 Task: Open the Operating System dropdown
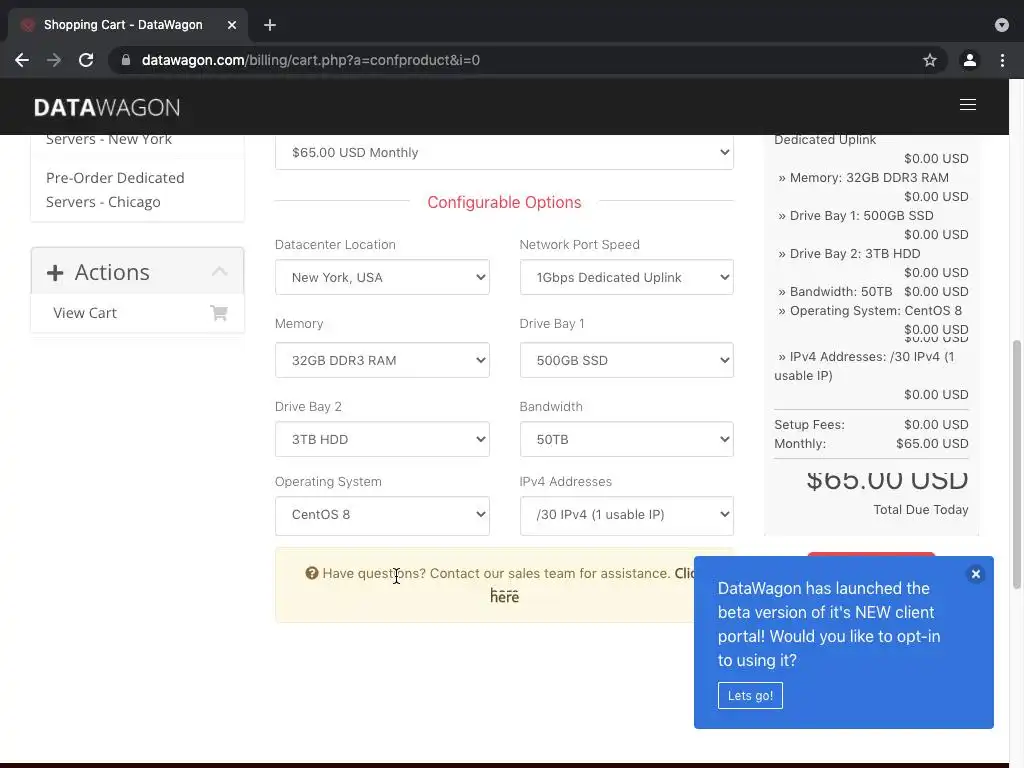point(382,516)
